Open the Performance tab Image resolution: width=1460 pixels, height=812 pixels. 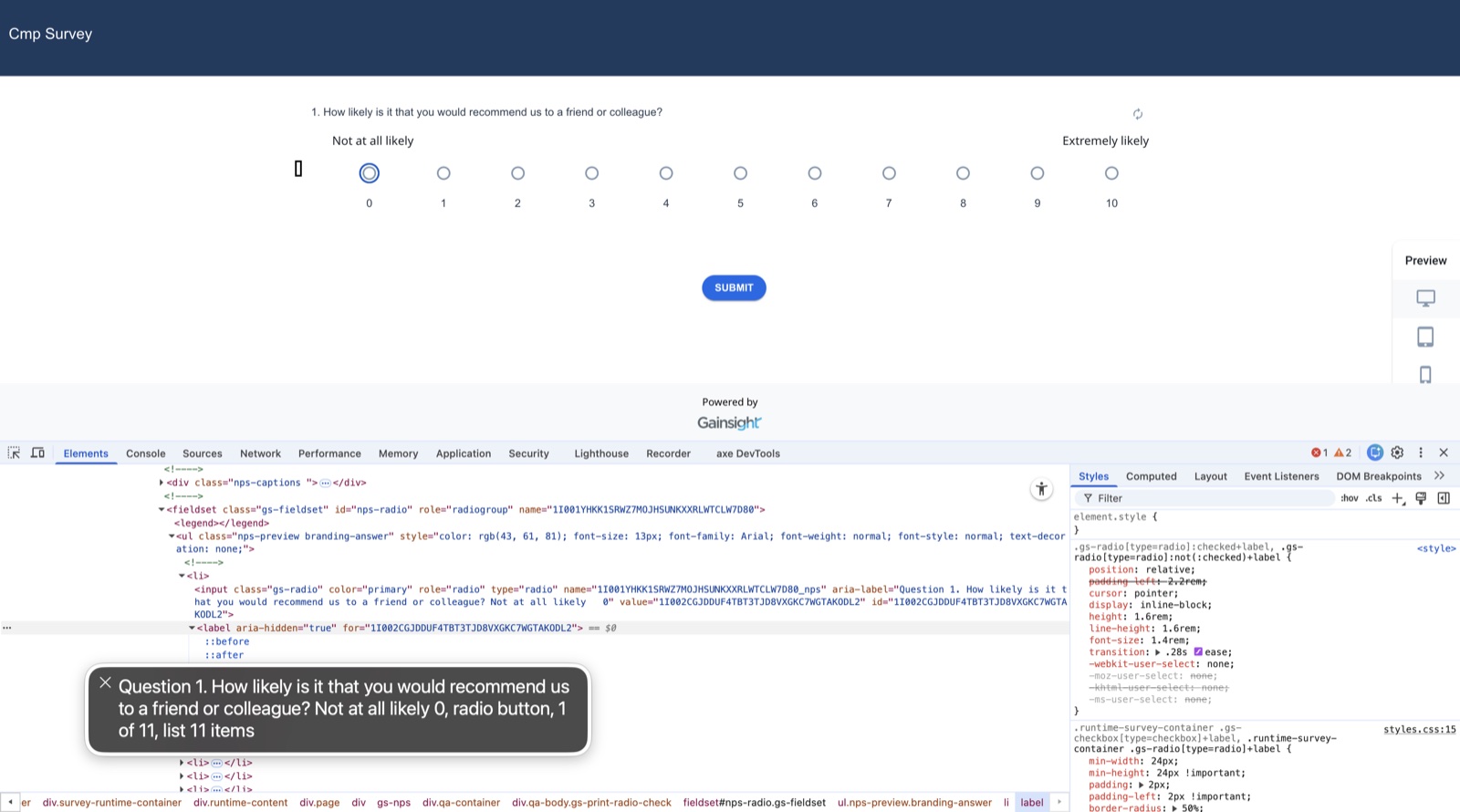tap(329, 453)
